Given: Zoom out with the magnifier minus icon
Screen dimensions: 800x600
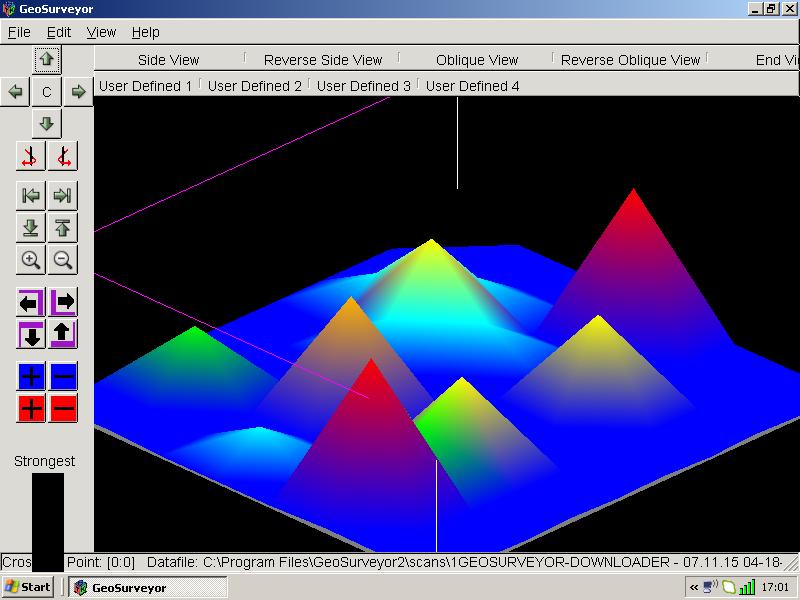Looking at the screenshot, I should point(63,260).
